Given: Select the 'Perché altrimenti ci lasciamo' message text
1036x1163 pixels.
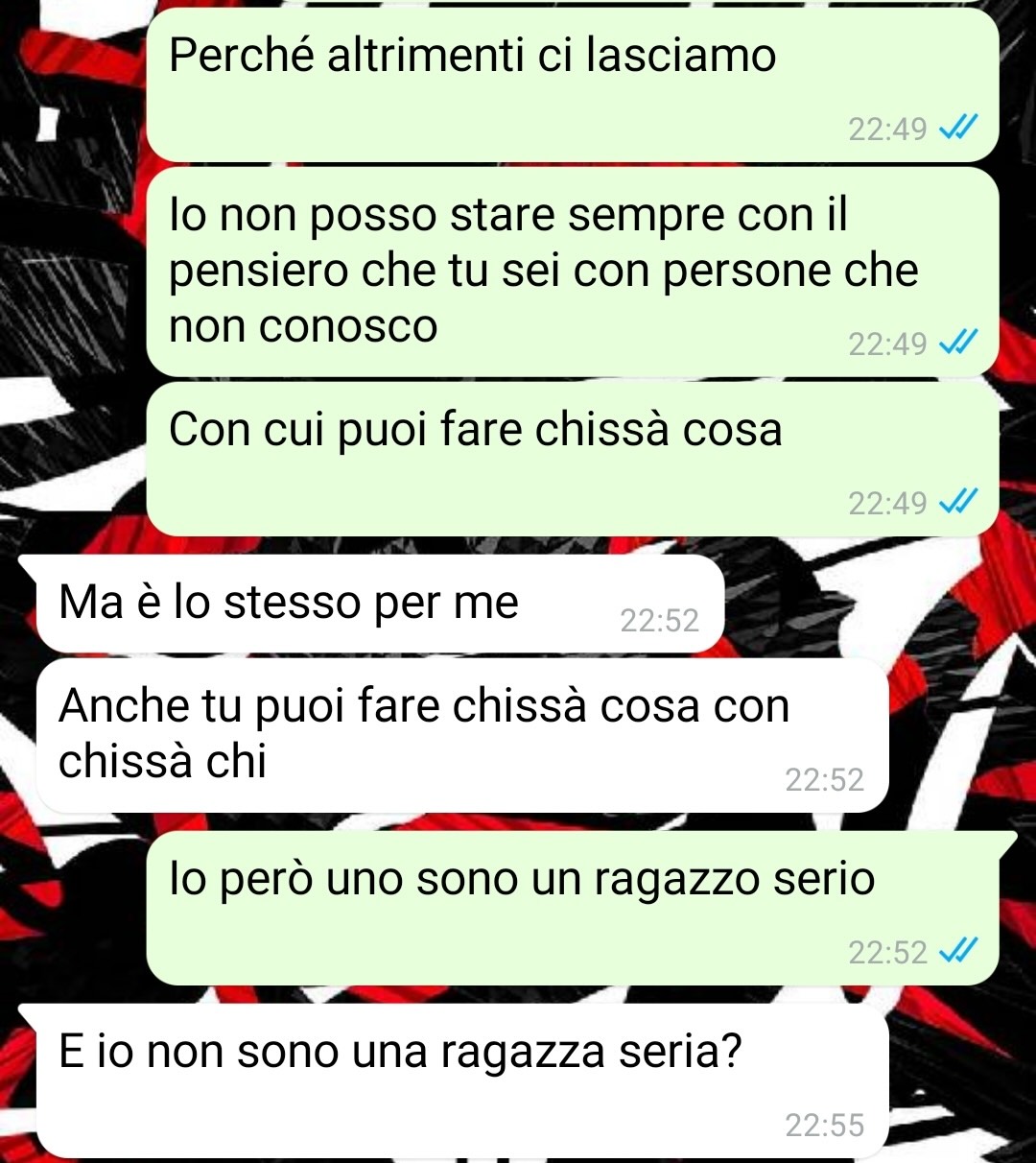Looking at the screenshot, I should 472,56.
